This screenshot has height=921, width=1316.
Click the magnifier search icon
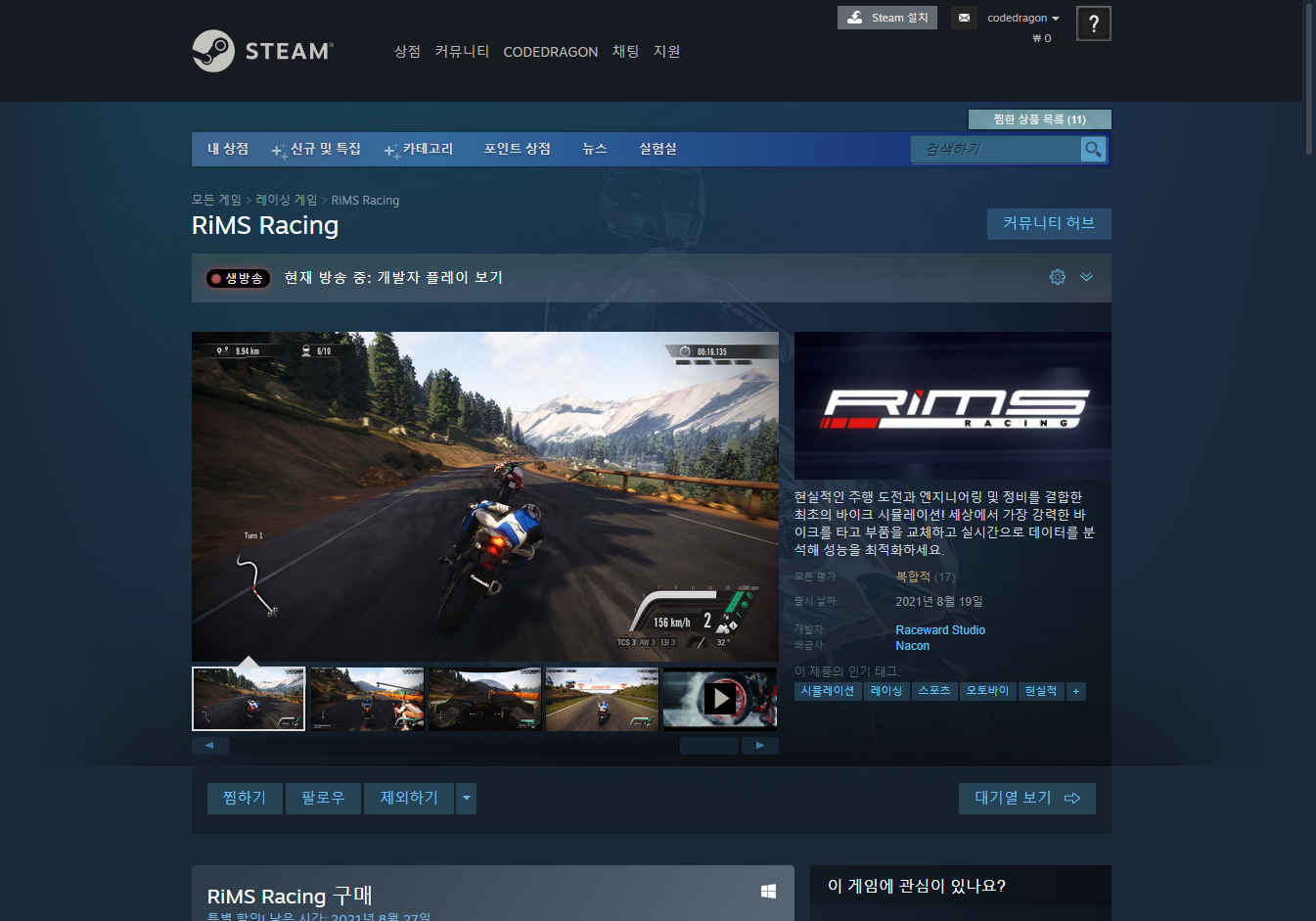click(x=1093, y=149)
